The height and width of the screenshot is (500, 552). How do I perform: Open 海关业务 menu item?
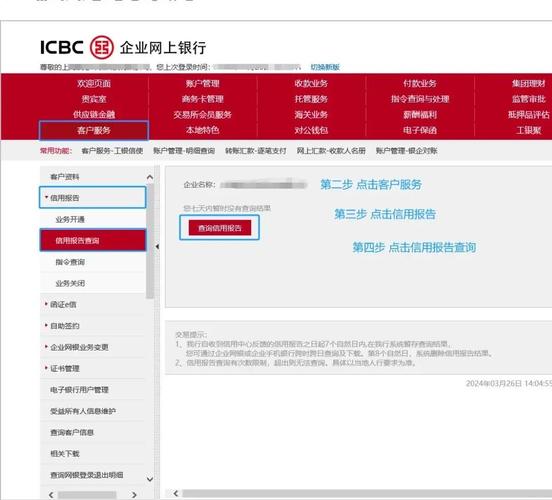(311, 114)
